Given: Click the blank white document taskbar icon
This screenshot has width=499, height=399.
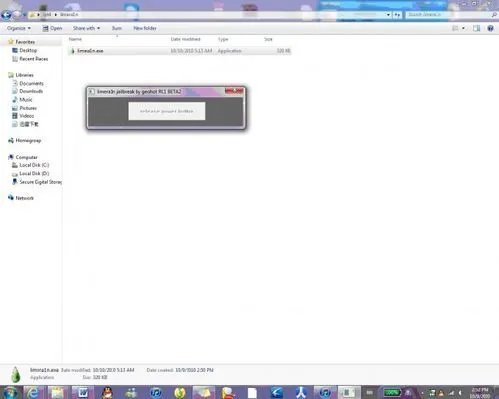Looking at the screenshot, I should click(252, 392).
